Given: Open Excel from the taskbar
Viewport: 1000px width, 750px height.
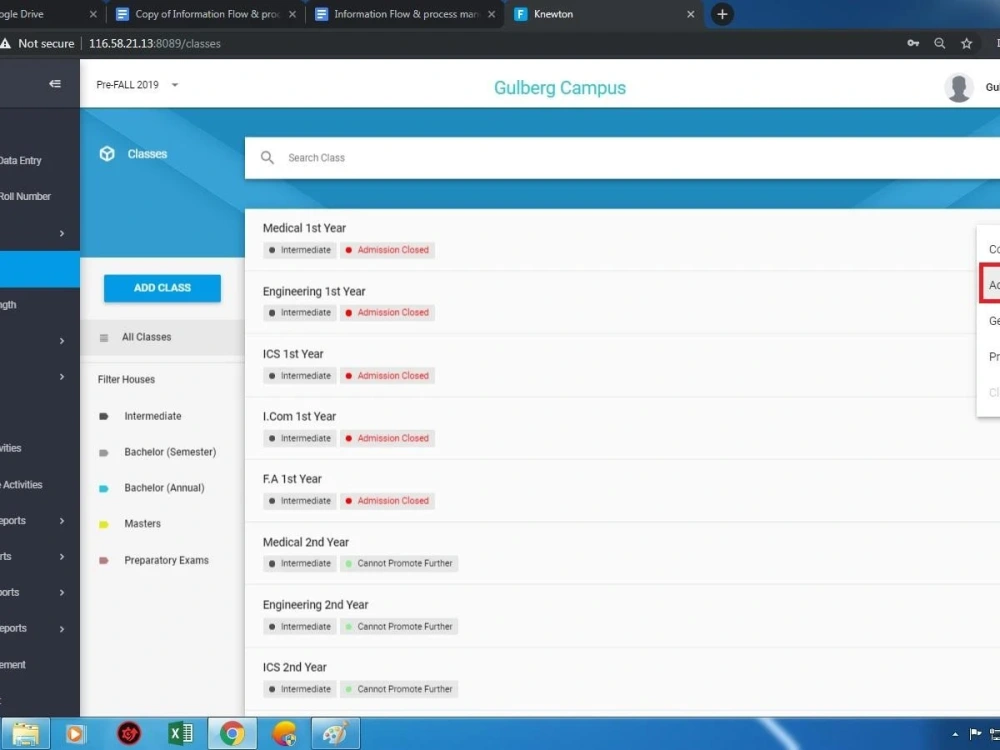Looking at the screenshot, I should 180,733.
